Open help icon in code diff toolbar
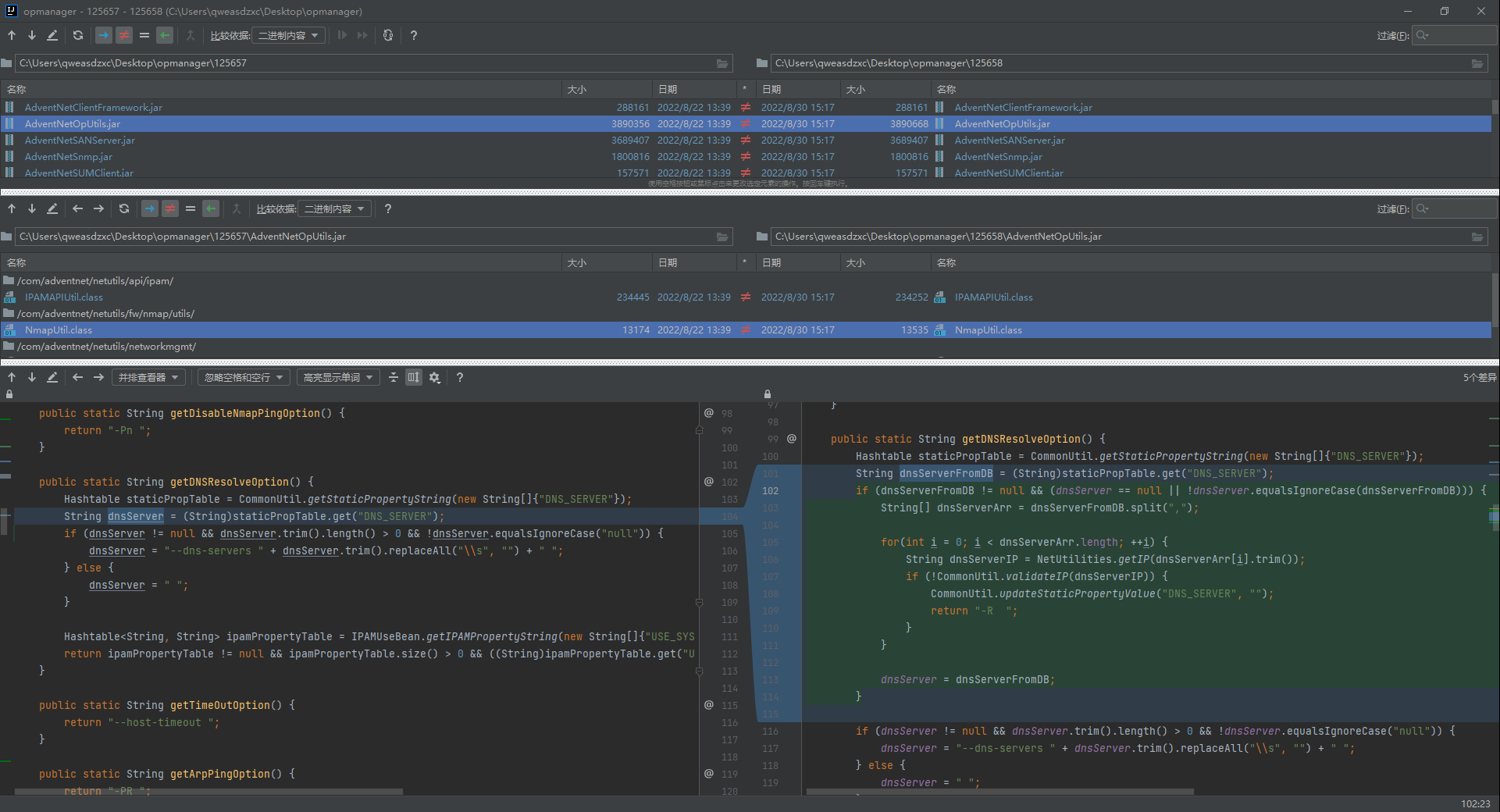 (x=460, y=377)
